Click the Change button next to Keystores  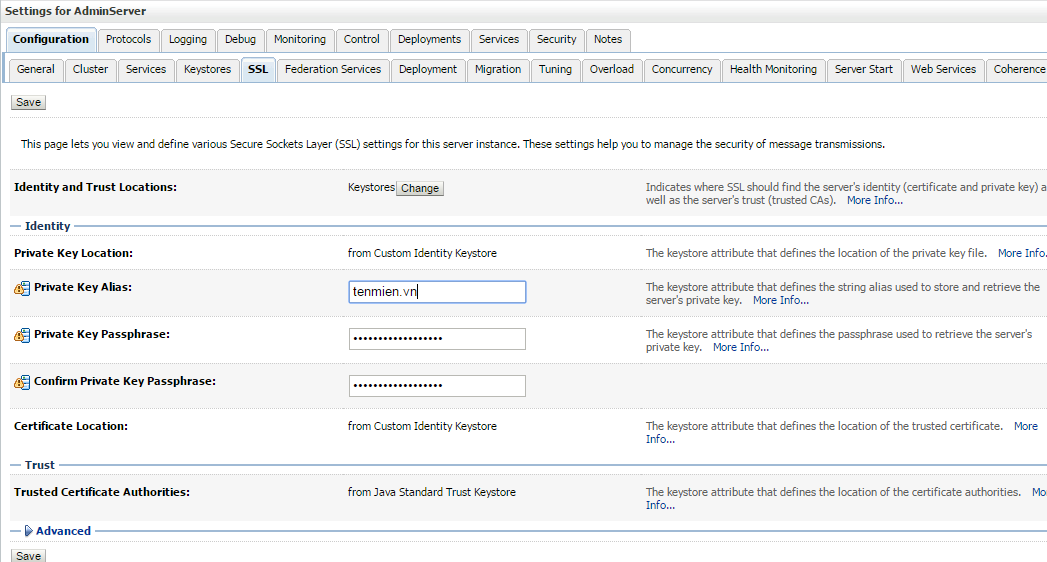(420, 188)
